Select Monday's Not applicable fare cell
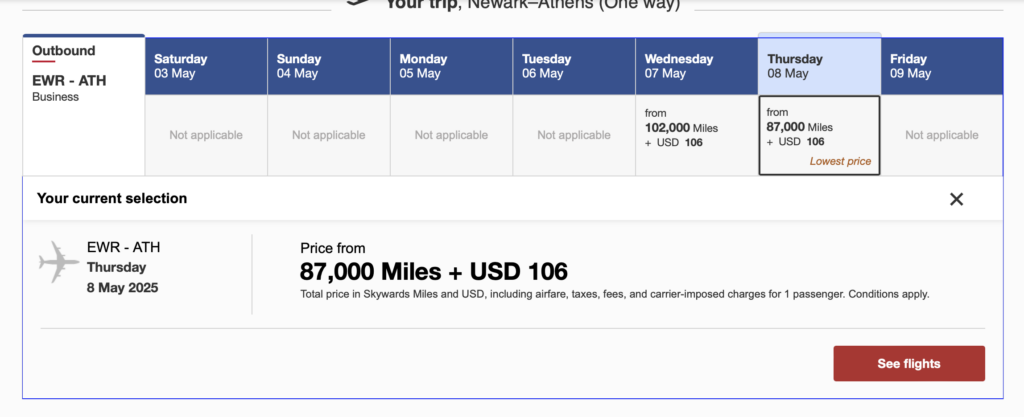This screenshot has height=417, width=1024. point(451,135)
